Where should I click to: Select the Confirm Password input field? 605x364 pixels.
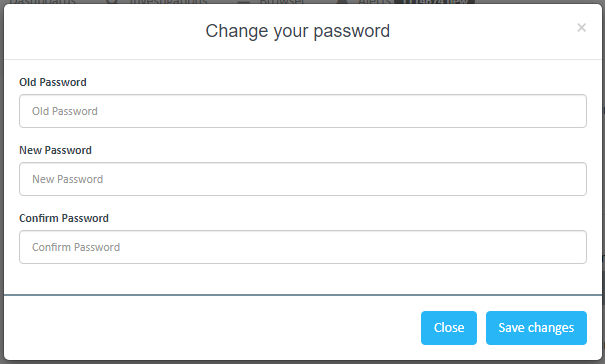pyautogui.click(x=303, y=247)
